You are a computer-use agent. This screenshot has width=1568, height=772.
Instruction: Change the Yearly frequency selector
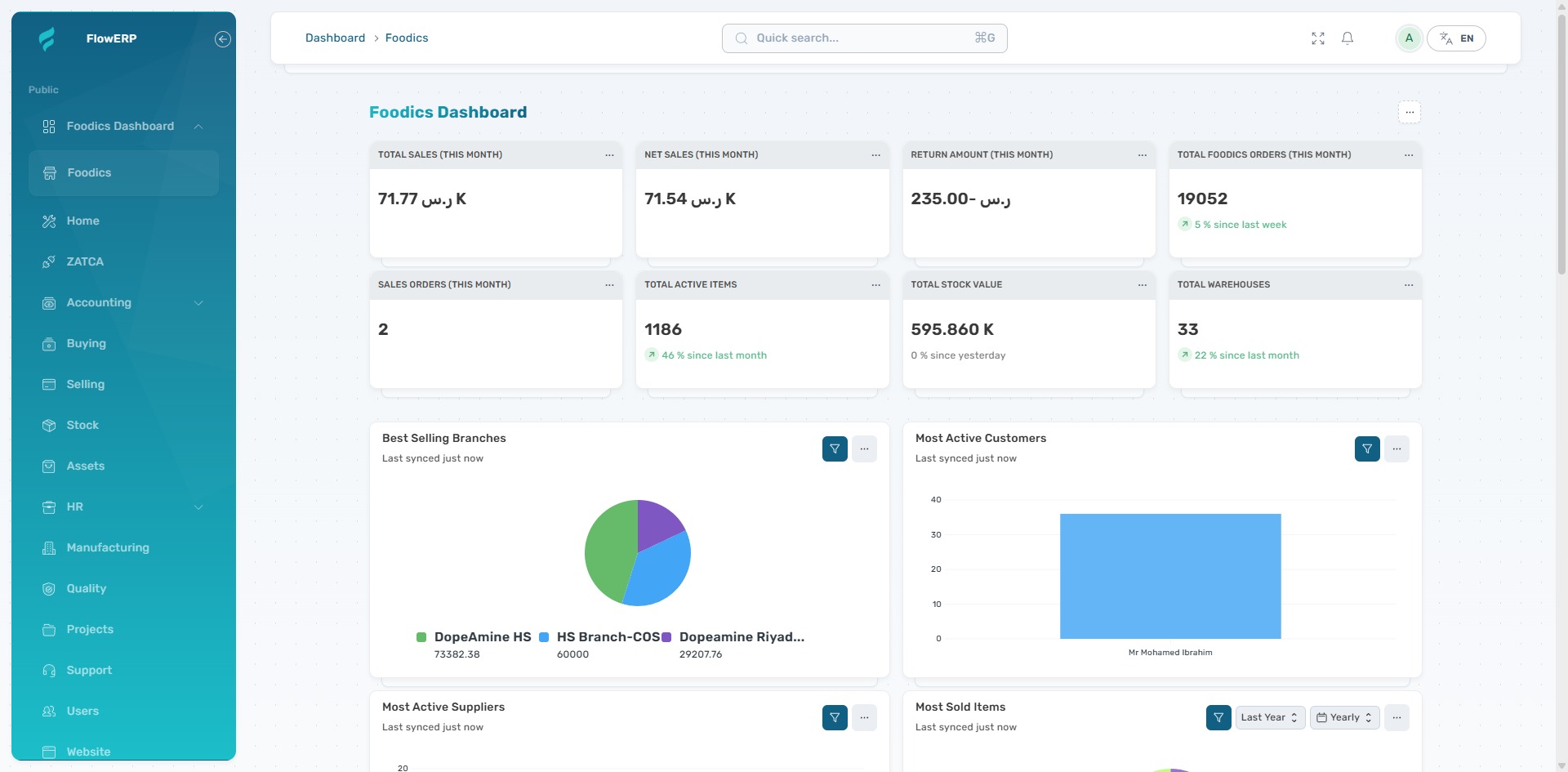1343,717
